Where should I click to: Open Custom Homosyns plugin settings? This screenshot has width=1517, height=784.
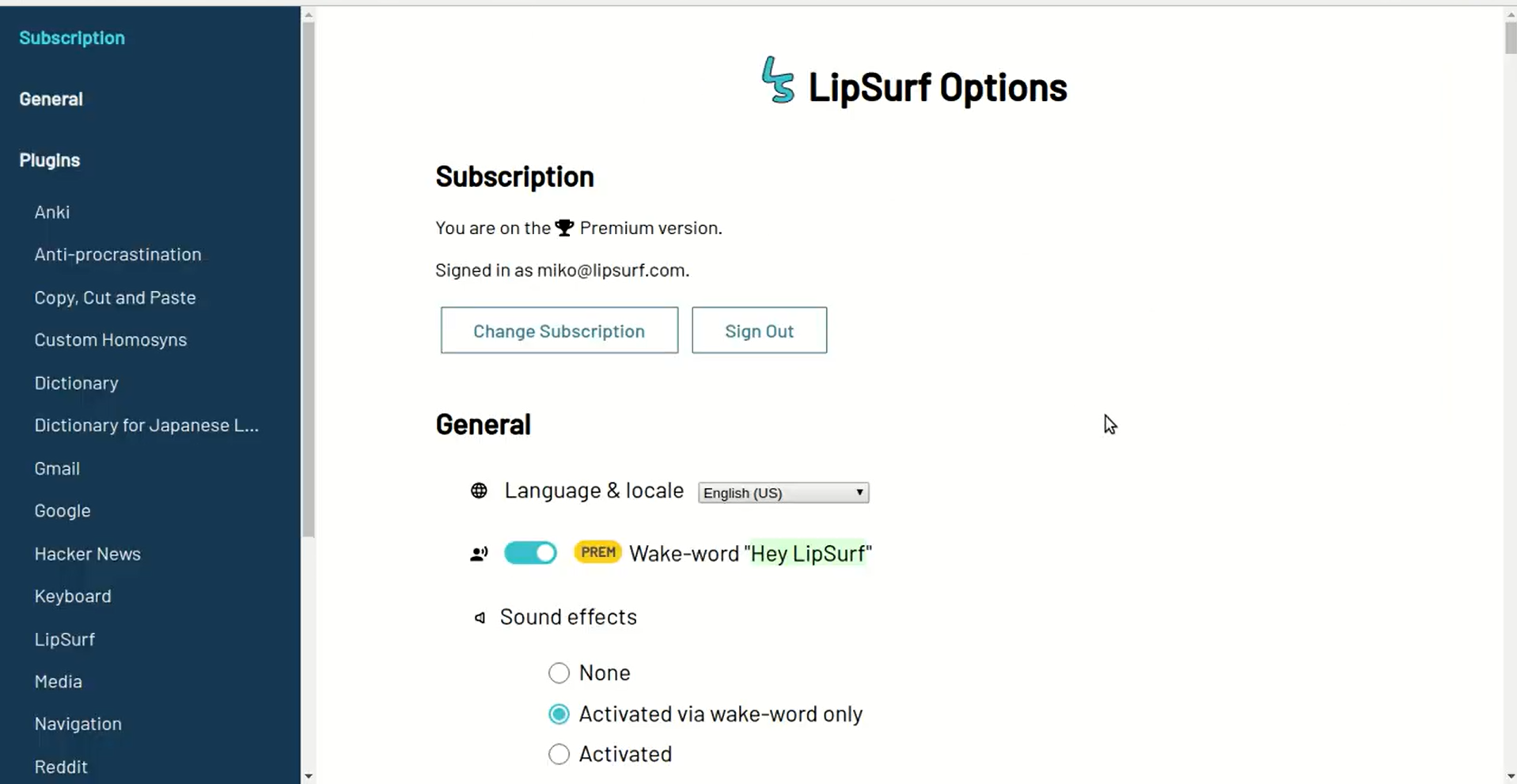point(110,339)
